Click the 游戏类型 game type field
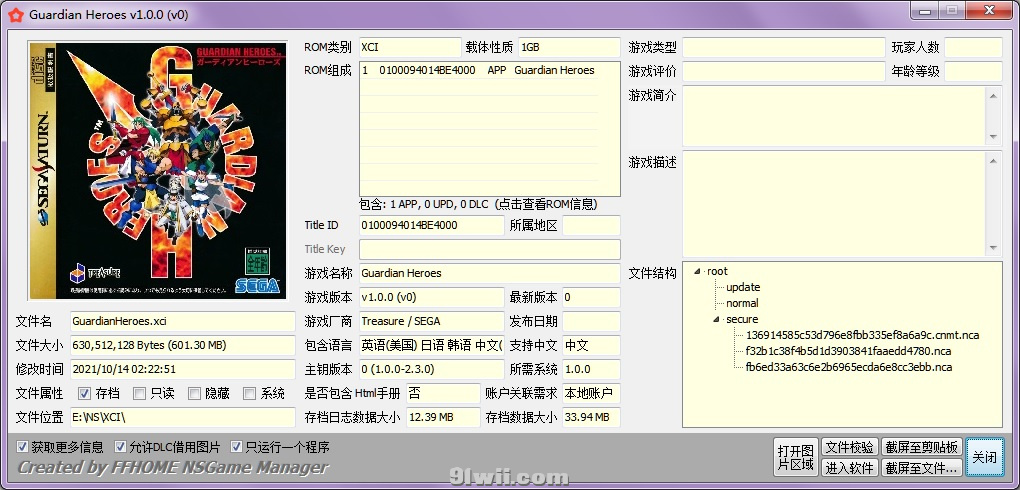 (x=784, y=48)
